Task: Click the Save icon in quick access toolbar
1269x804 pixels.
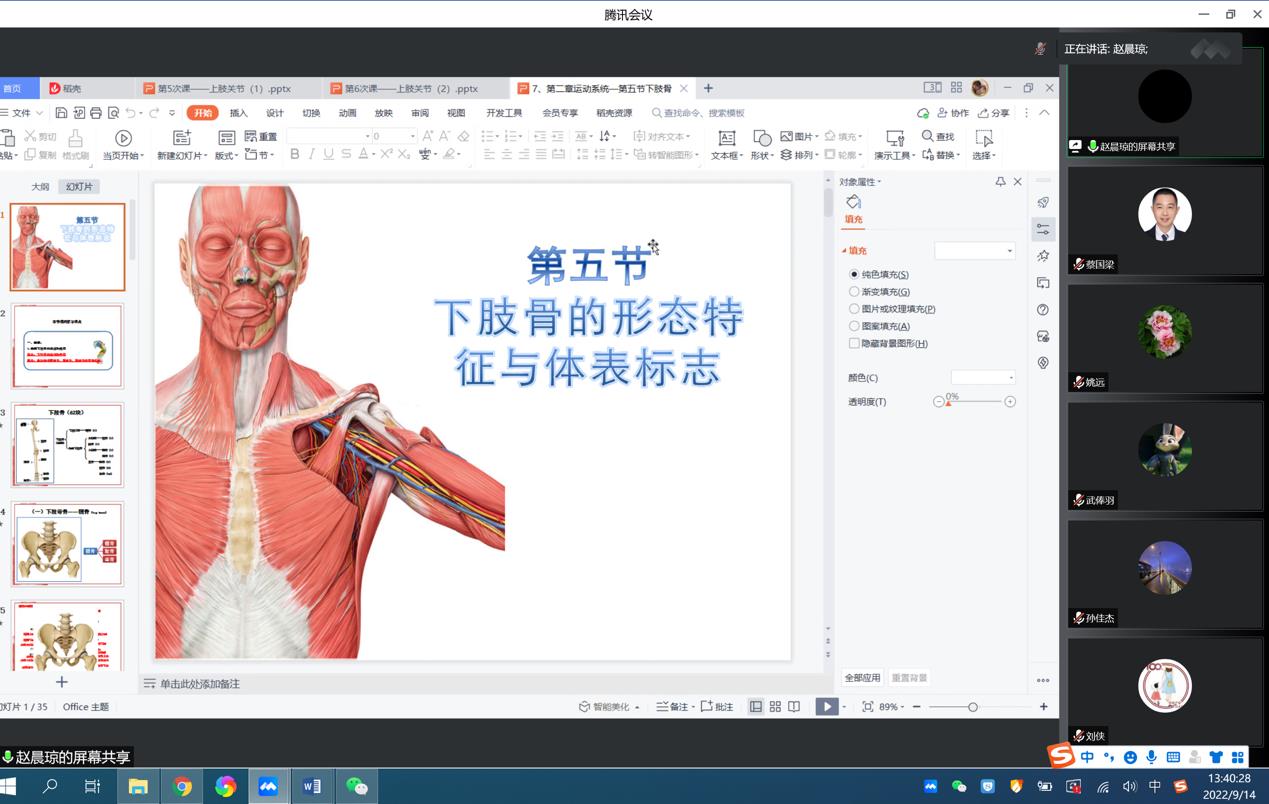Action: pyautogui.click(x=61, y=113)
